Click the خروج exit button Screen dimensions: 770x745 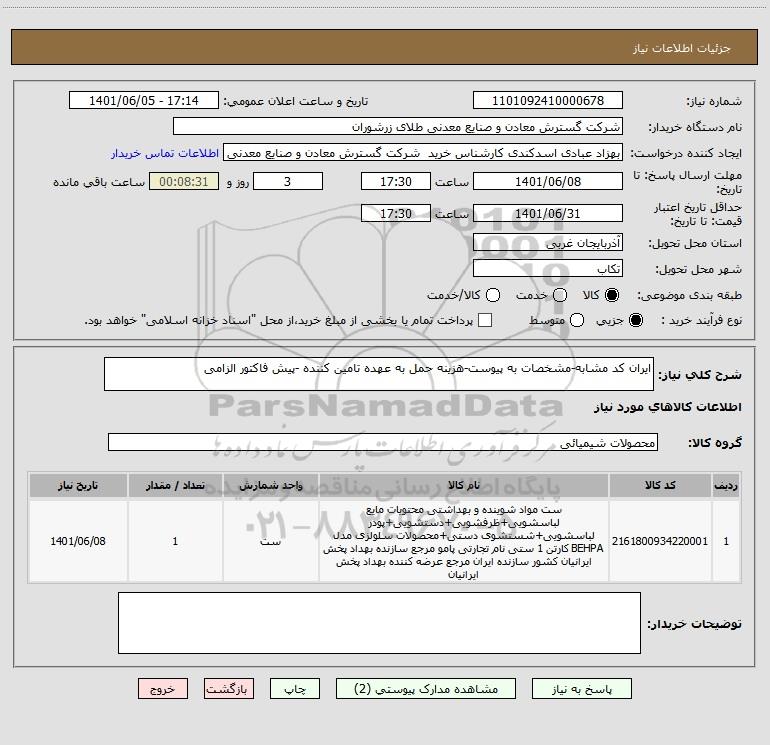(x=163, y=689)
